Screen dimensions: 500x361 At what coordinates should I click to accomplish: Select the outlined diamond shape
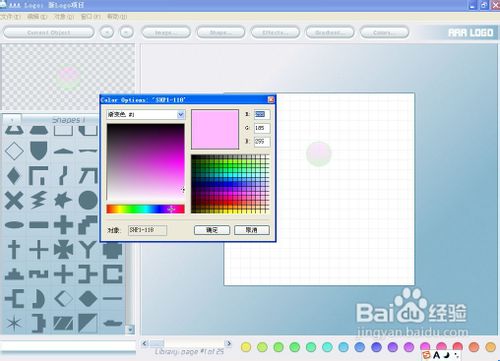point(14,151)
